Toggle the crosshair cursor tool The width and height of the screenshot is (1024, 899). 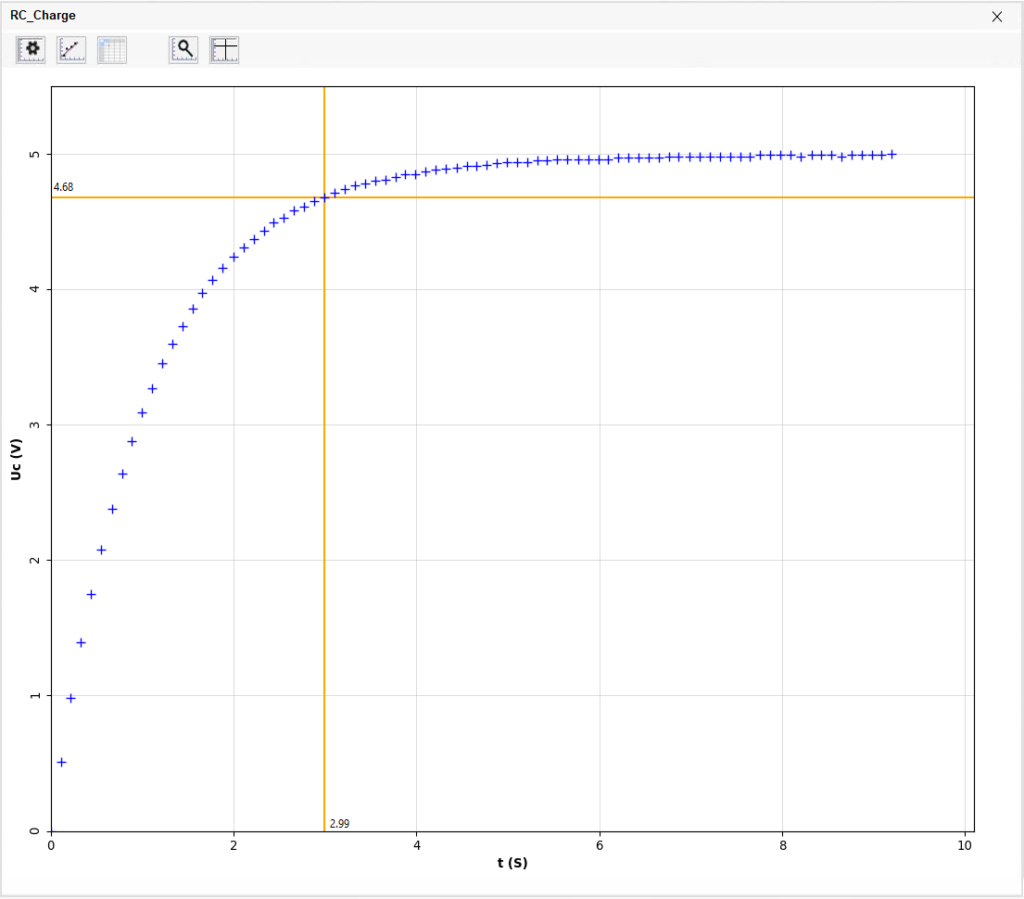(x=224, y=49)
